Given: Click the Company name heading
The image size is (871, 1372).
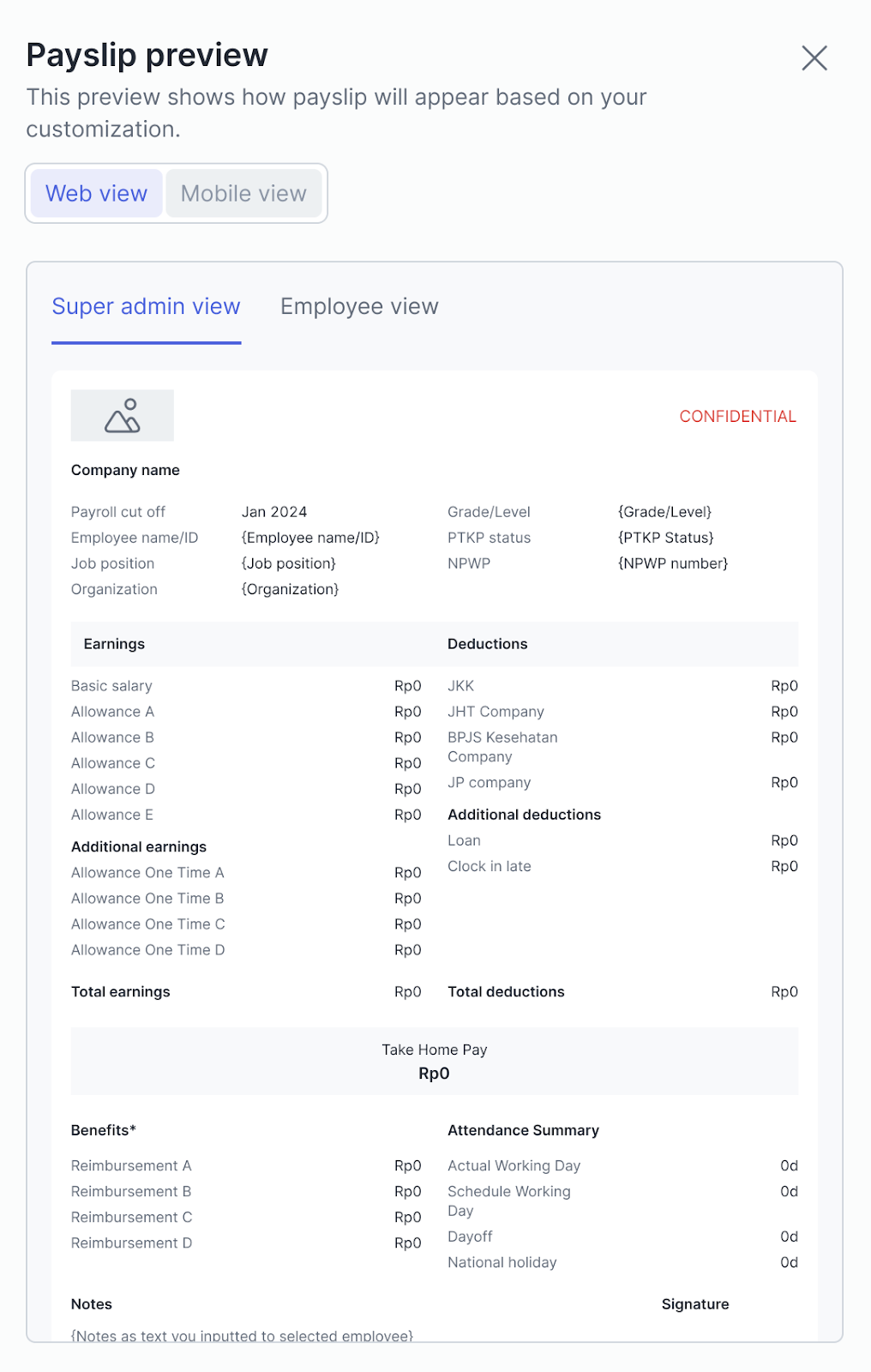Looking at the screenshot, I should pyautogui.click(x=125, y=470).
